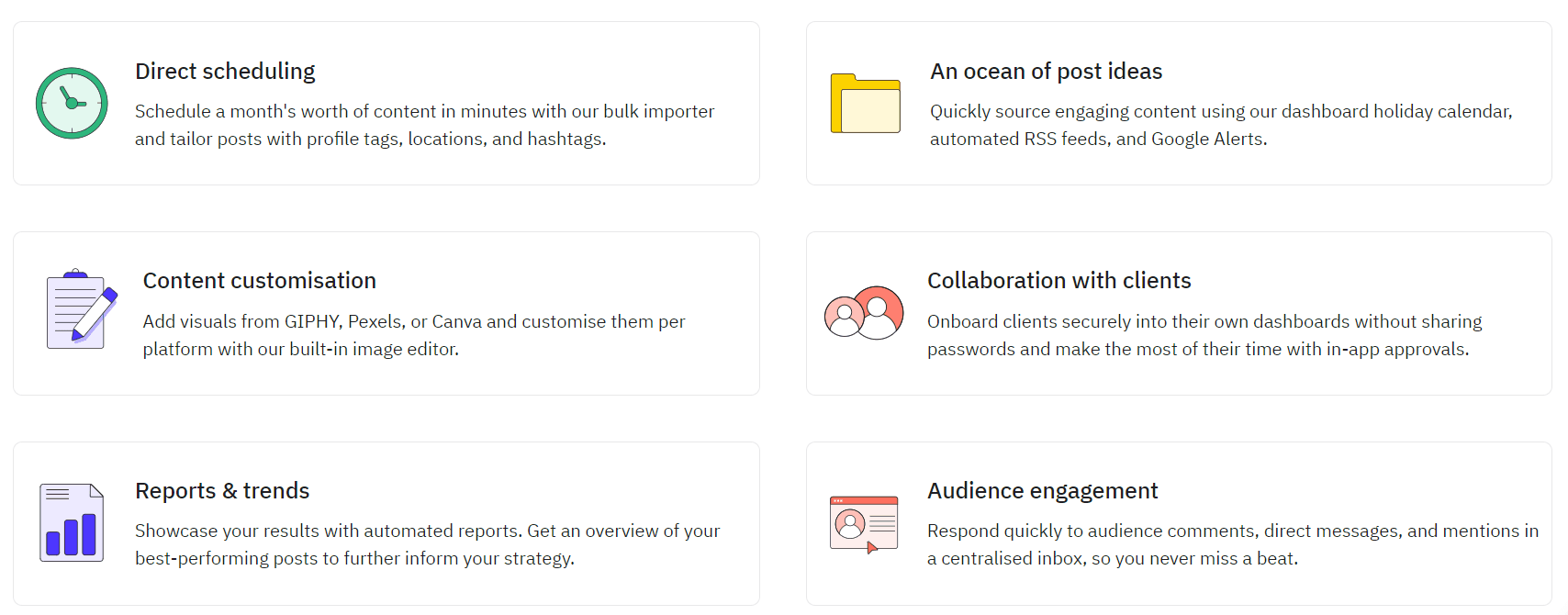Click the automated reports description text

coord(427,531)
